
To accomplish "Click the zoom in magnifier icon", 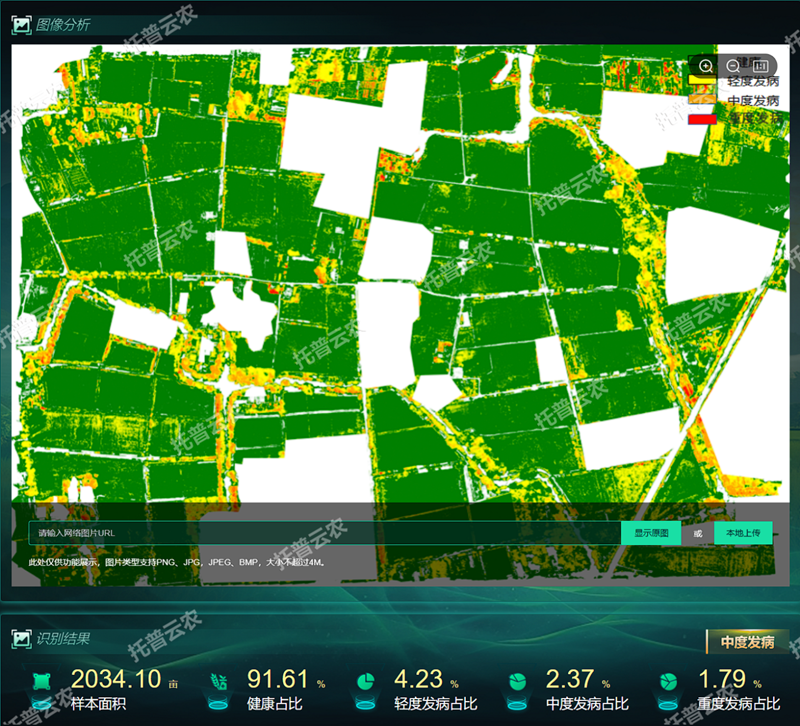I will [706, 66].
